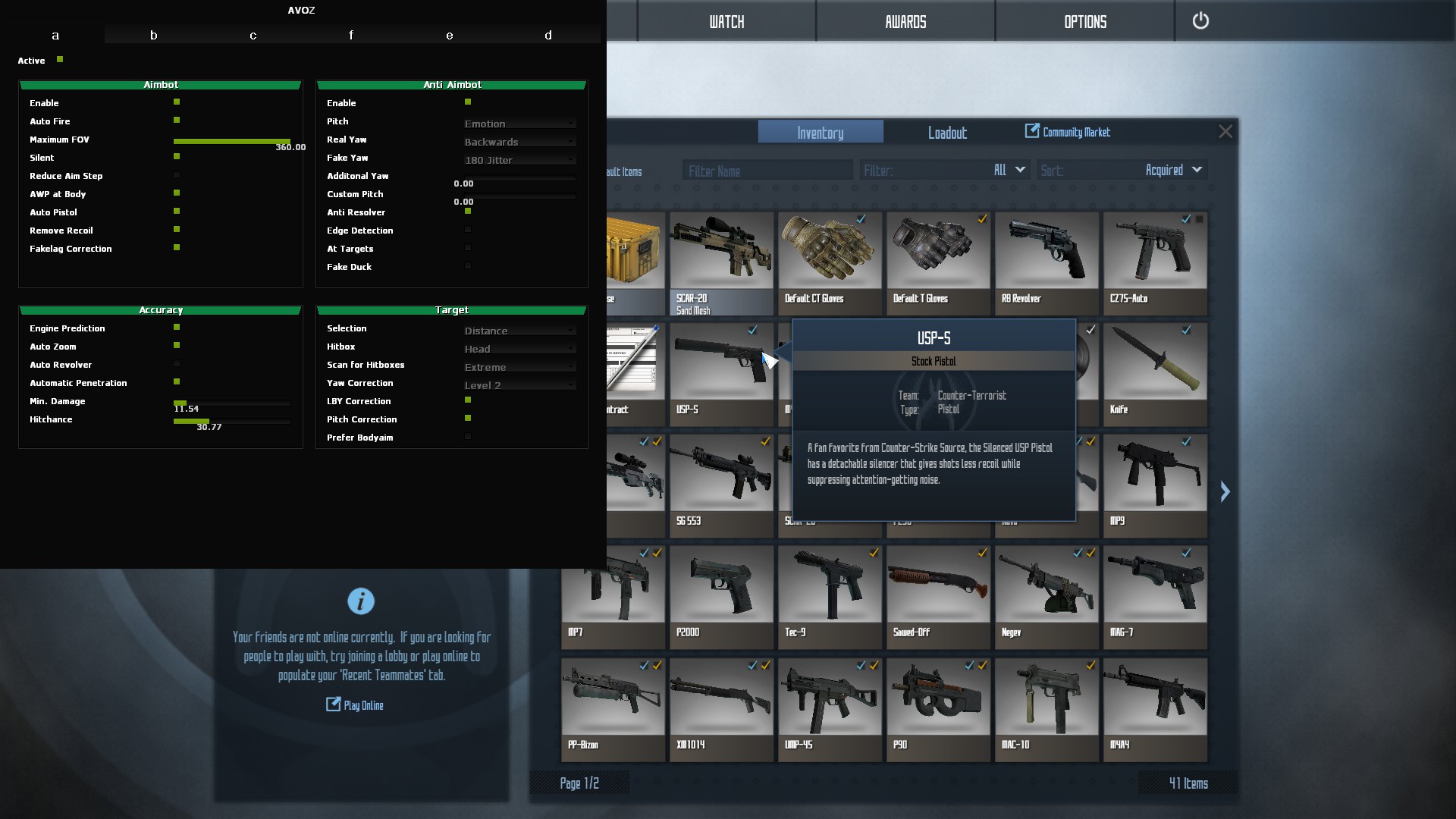Click the Filter Name input field

pos(767,171)
